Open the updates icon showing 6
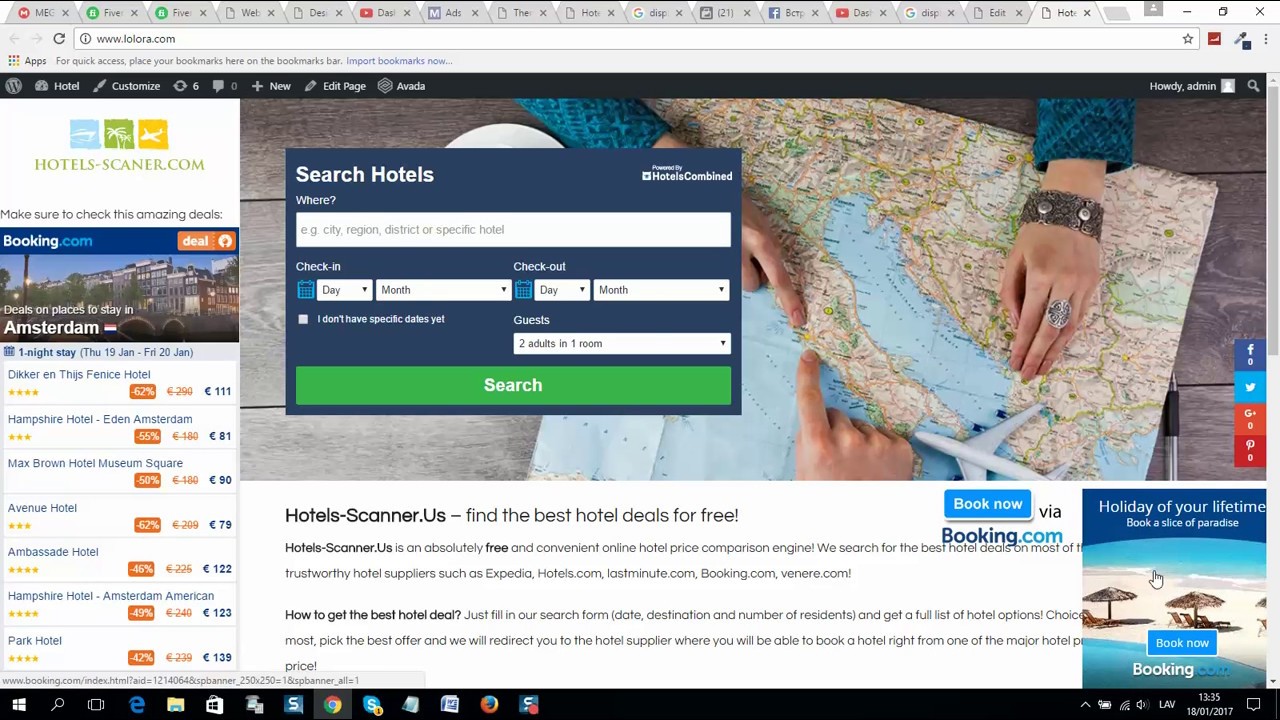Viewport: 1280px width, 720px height. (186, 86)
